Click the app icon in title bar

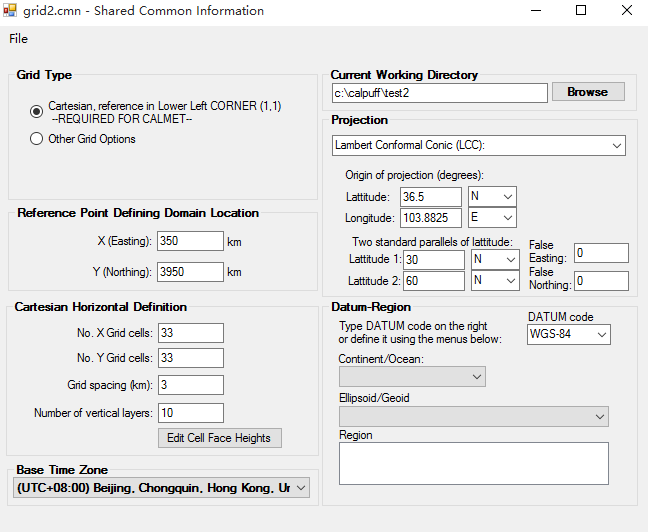[11, 11]
